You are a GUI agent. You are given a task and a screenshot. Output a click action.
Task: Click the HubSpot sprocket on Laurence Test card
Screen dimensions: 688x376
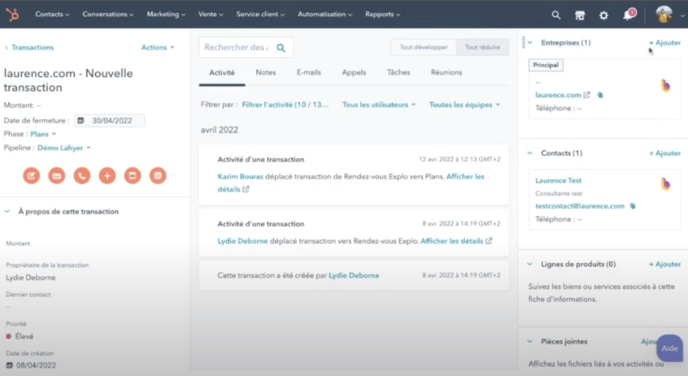click(x=665, y=183)
